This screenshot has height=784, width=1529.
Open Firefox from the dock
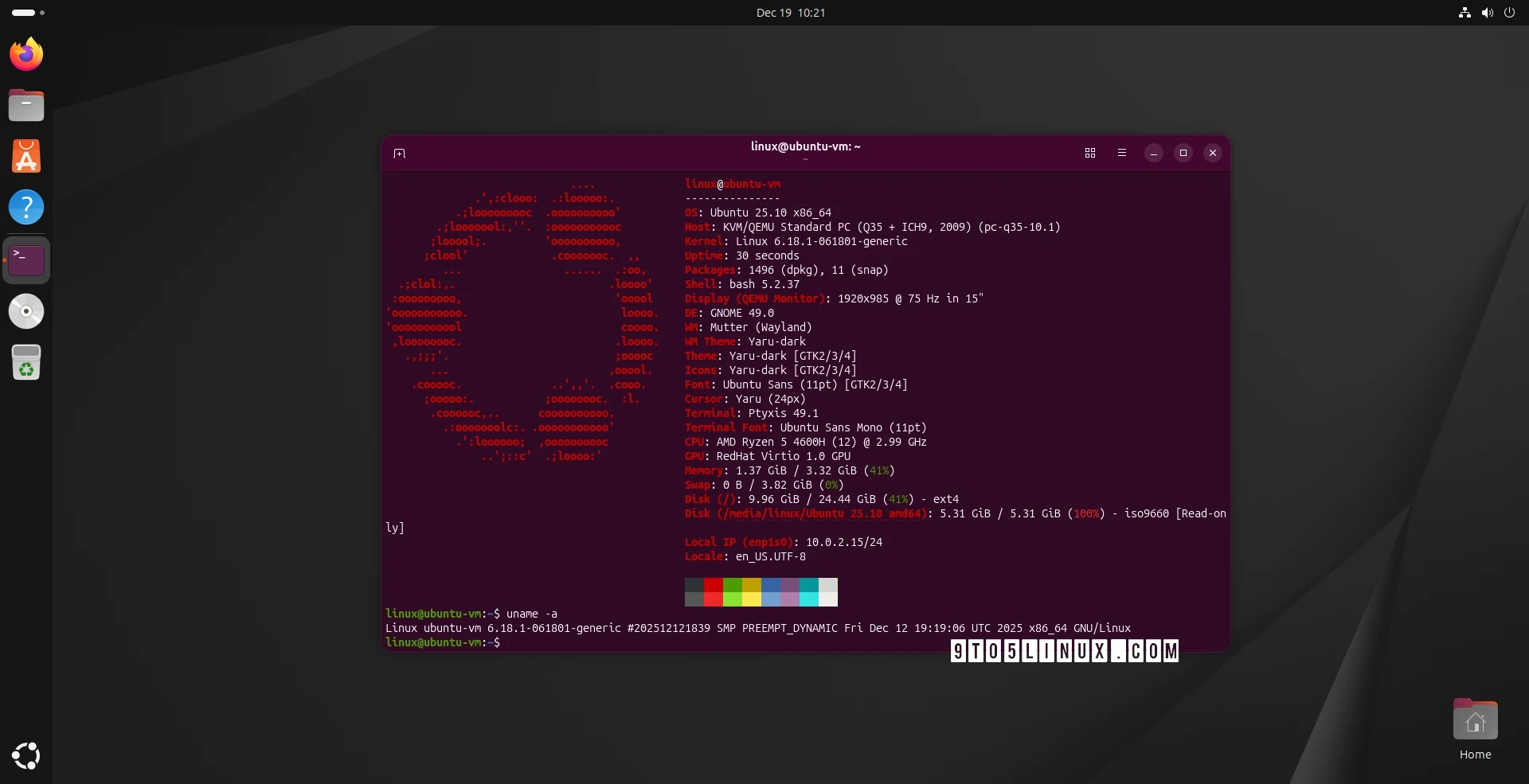click(26, 53)
